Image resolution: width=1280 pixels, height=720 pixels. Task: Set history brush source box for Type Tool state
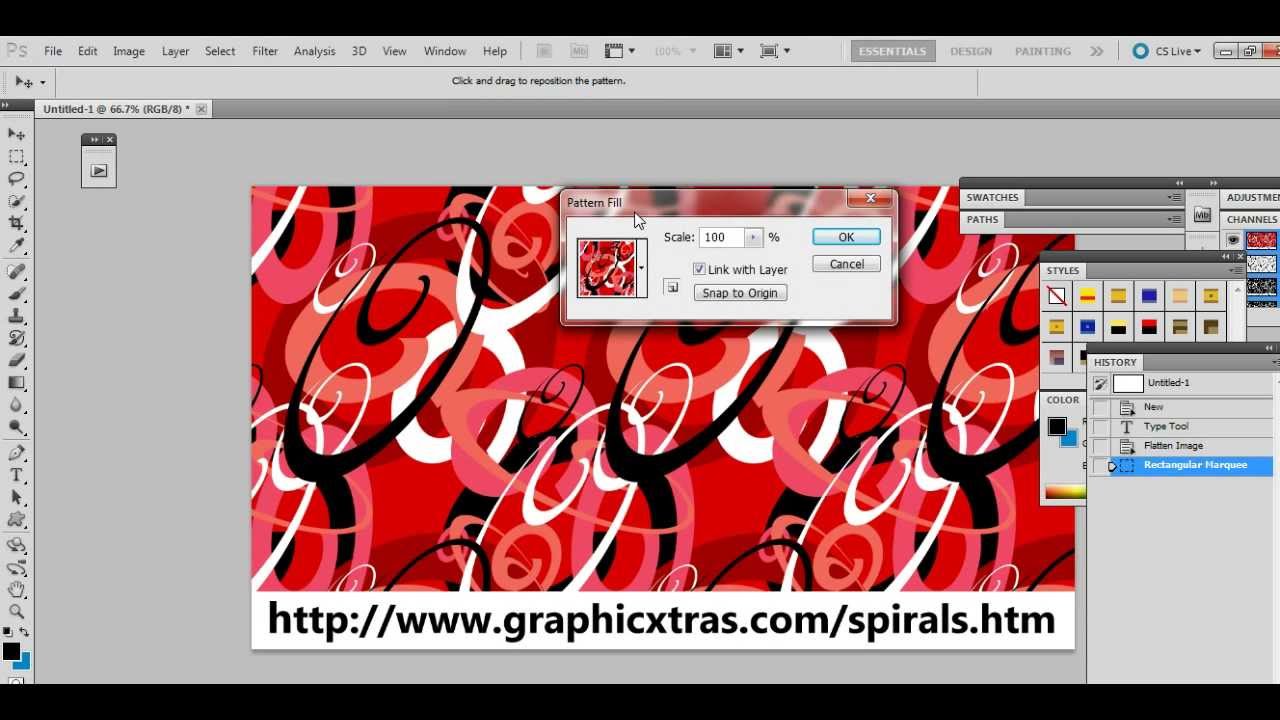click(1101, 427)
